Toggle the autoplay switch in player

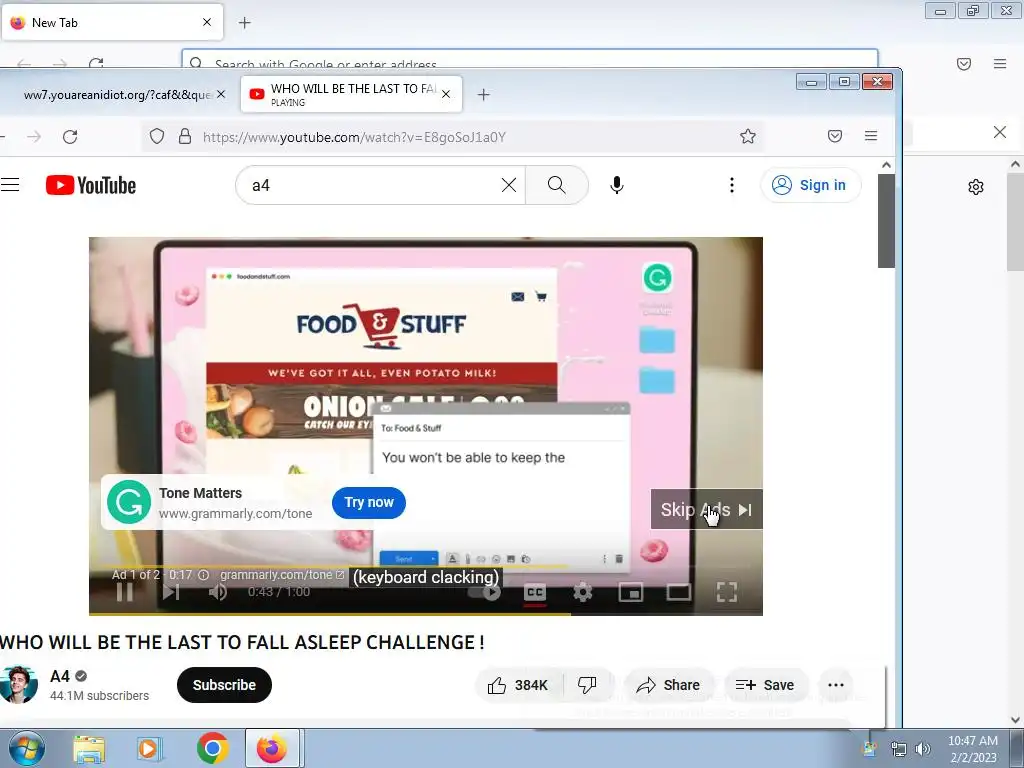tap(485, 592)
